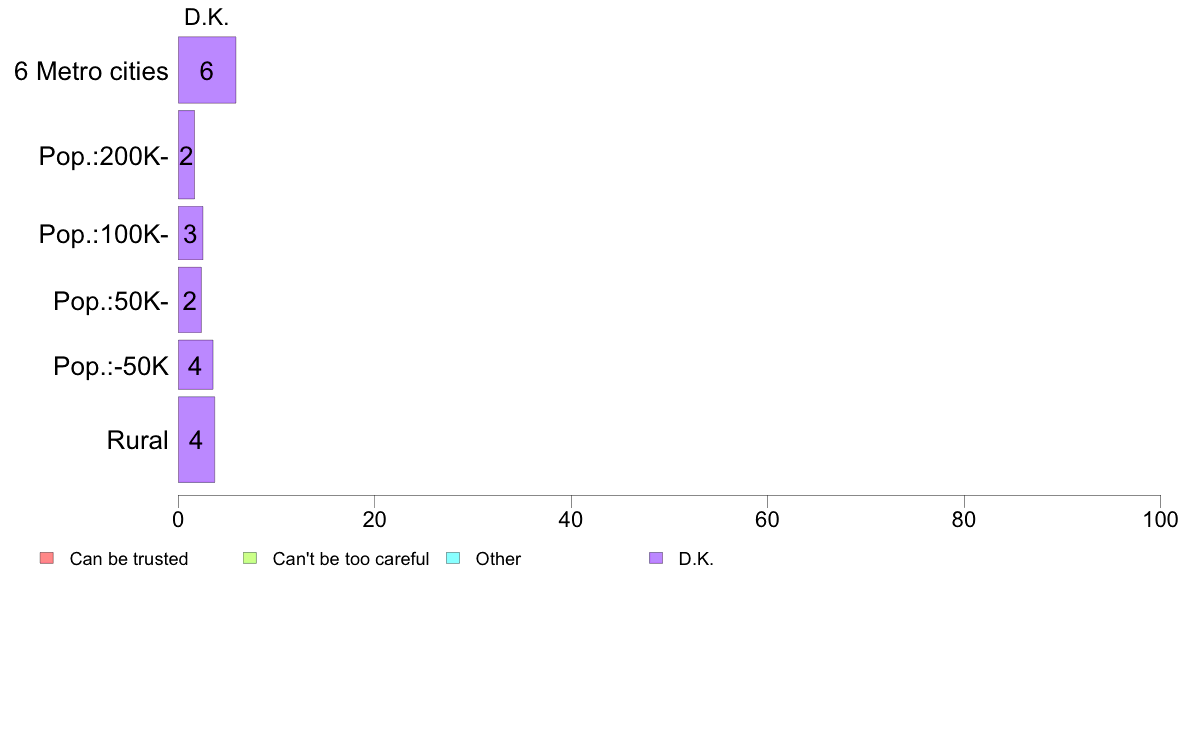Click the Other legend text

[498, 559]
